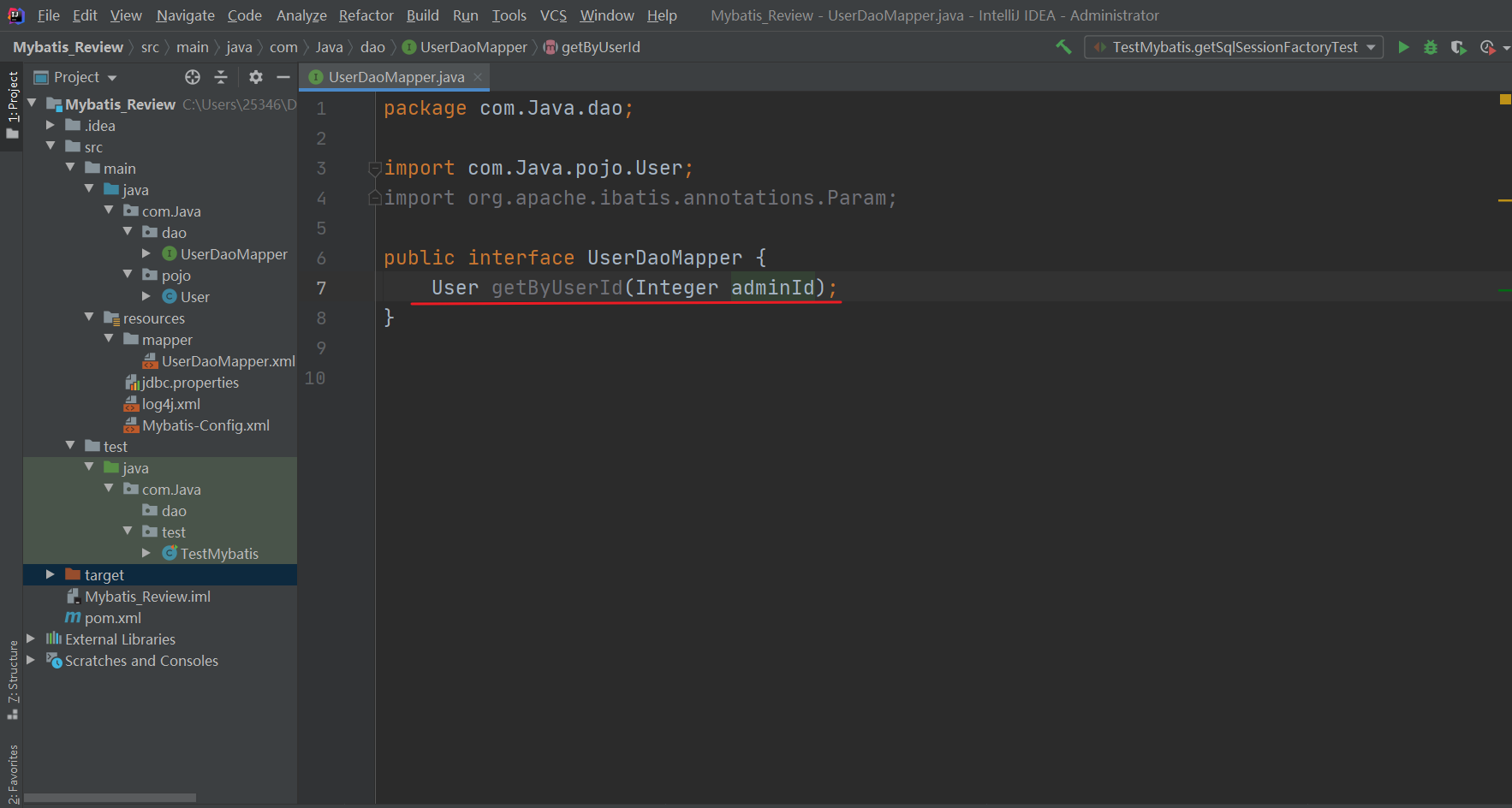Click the Profiler run icon
The image size is (1512, 808).
pyautogui.click(x=1488, y=47)
